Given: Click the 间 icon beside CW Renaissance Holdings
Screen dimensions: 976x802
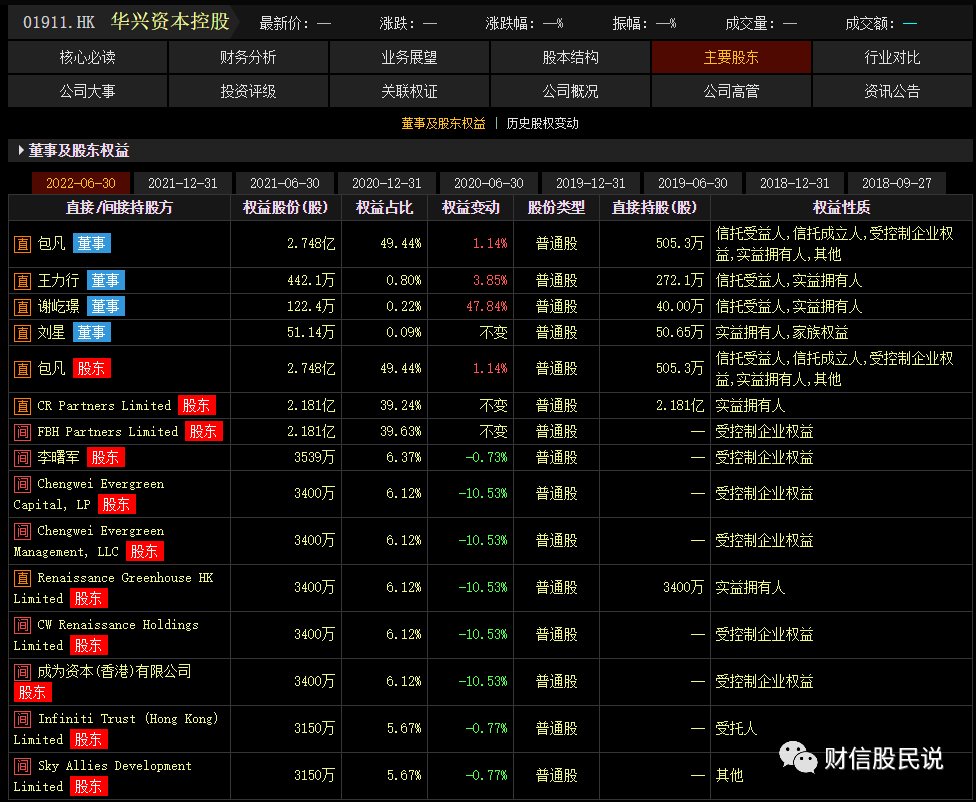Looking at the screenshot, I should click(22, 625).
